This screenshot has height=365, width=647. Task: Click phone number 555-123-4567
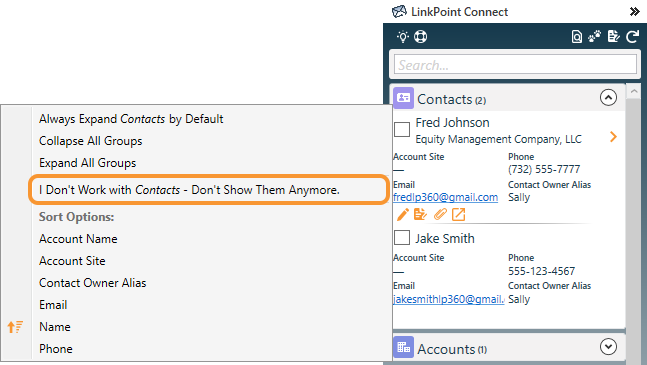click(x=541, y=271)
